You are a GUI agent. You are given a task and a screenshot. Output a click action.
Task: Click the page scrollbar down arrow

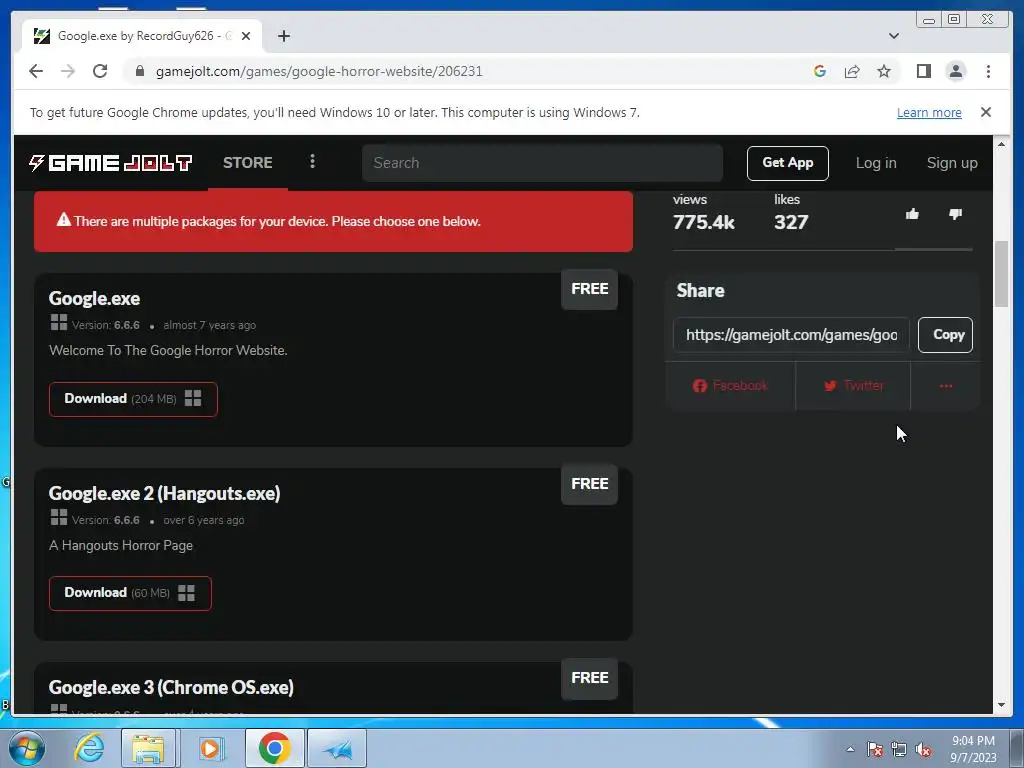click(x=1001, y=705)
